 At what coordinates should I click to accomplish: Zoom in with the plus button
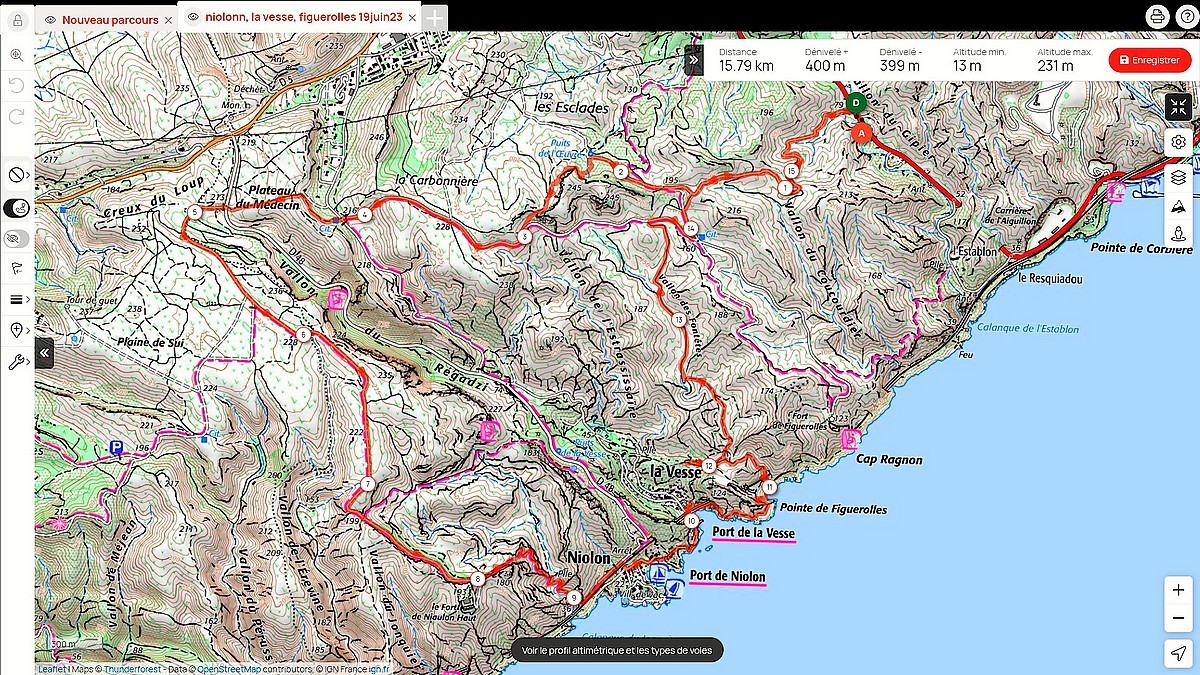tap(1179, 591)
